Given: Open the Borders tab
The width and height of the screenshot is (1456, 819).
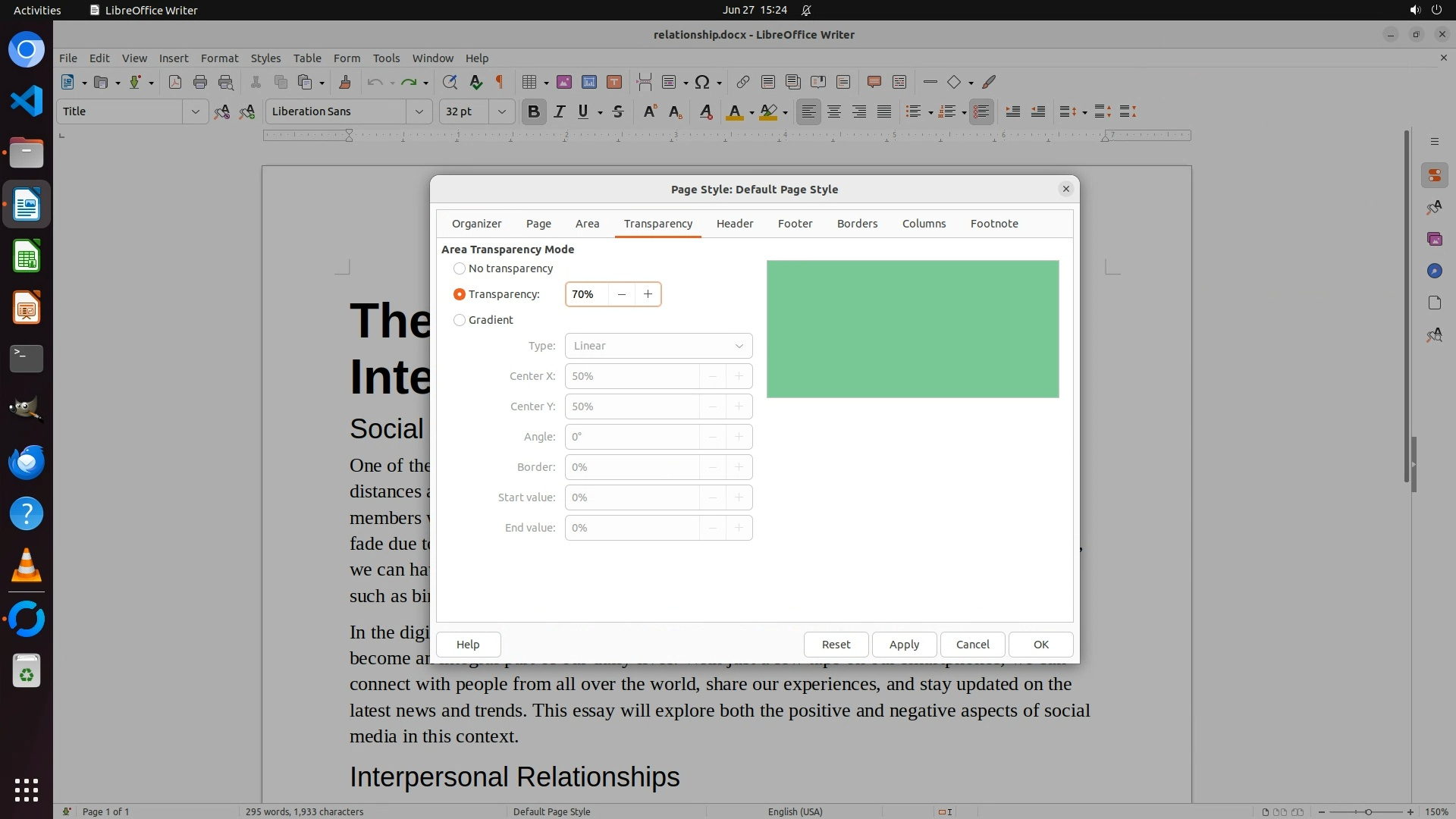Looking at the screenshot, I should coord(857,224).
